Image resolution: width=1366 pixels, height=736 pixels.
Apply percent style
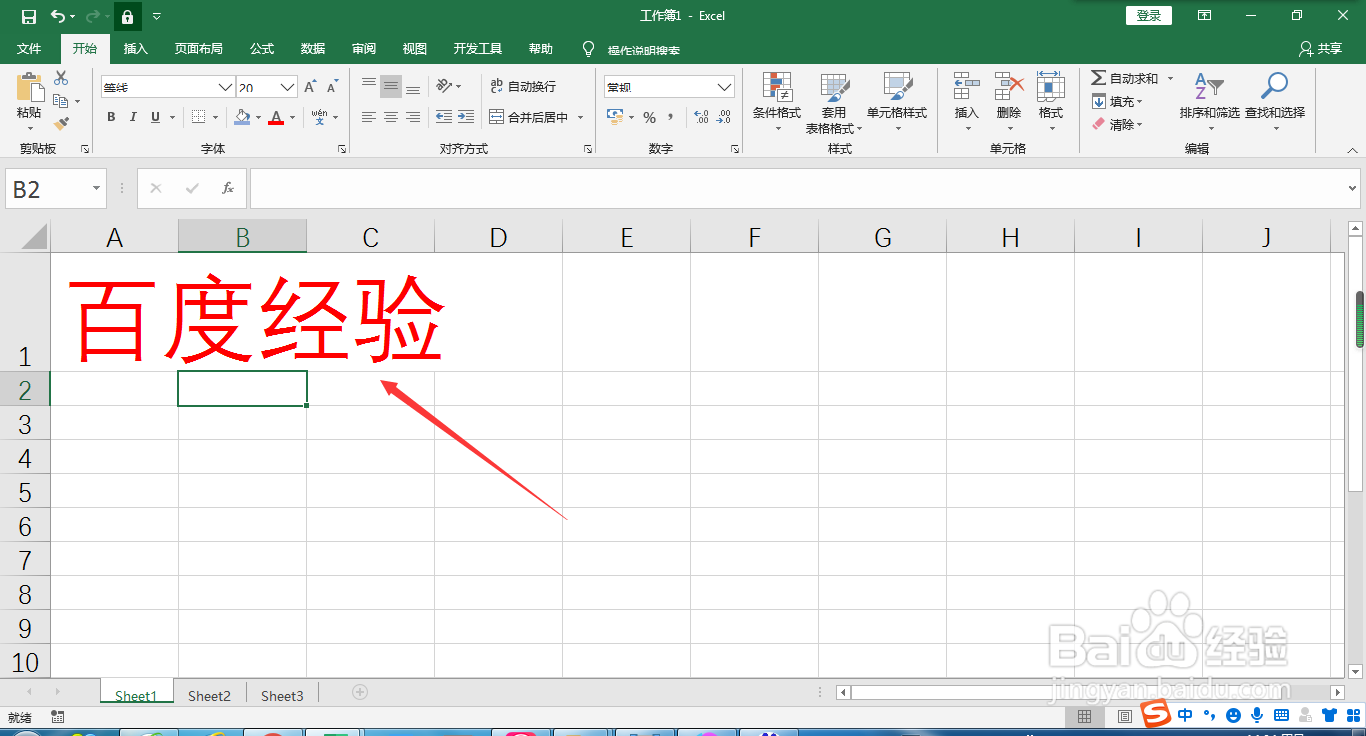point(649,117)
